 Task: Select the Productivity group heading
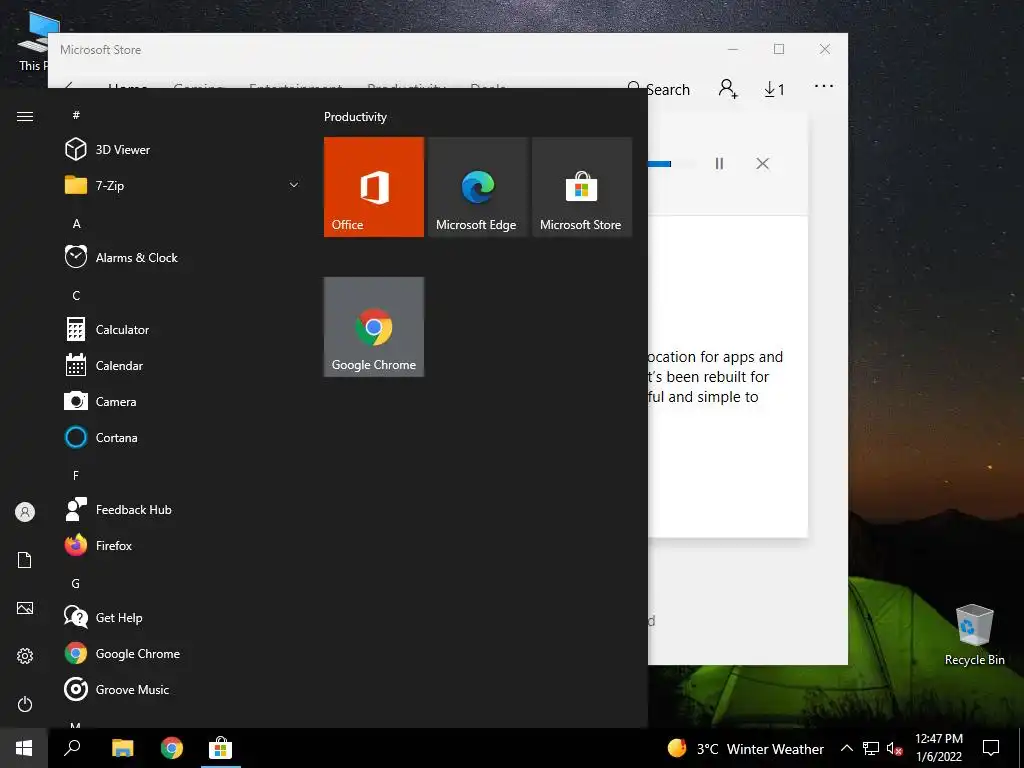click(355, 117)
